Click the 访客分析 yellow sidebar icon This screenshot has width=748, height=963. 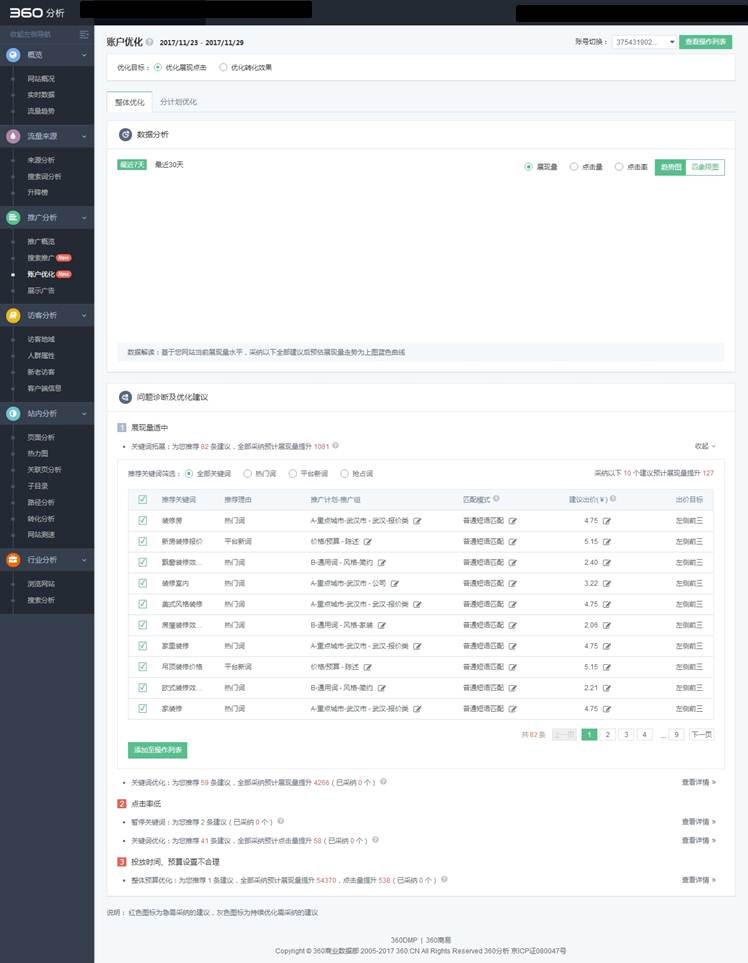[13, 315]
